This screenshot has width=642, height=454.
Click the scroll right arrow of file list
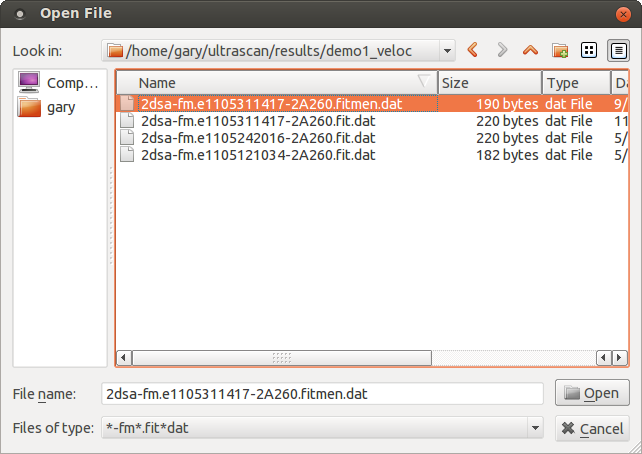[x=620, y=357]
